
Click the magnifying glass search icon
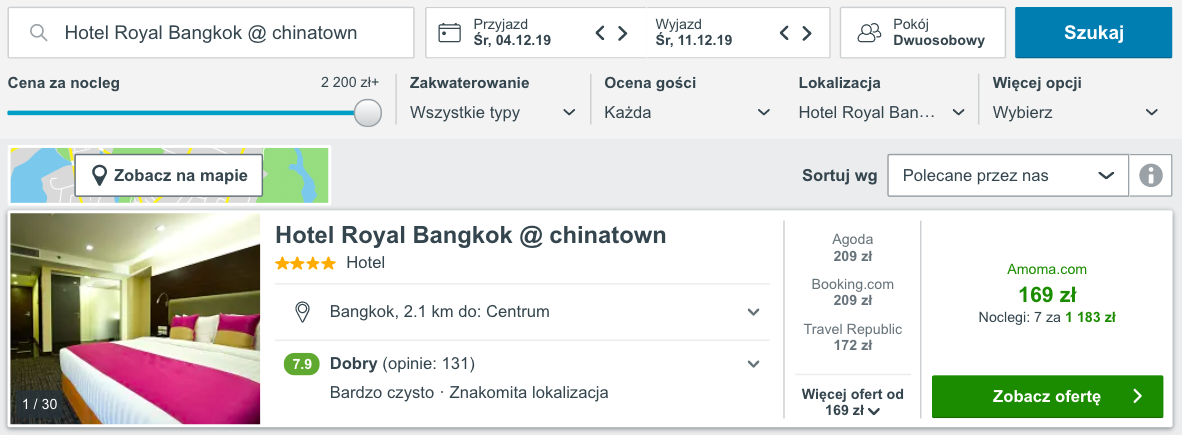click(x=38, y=32)
